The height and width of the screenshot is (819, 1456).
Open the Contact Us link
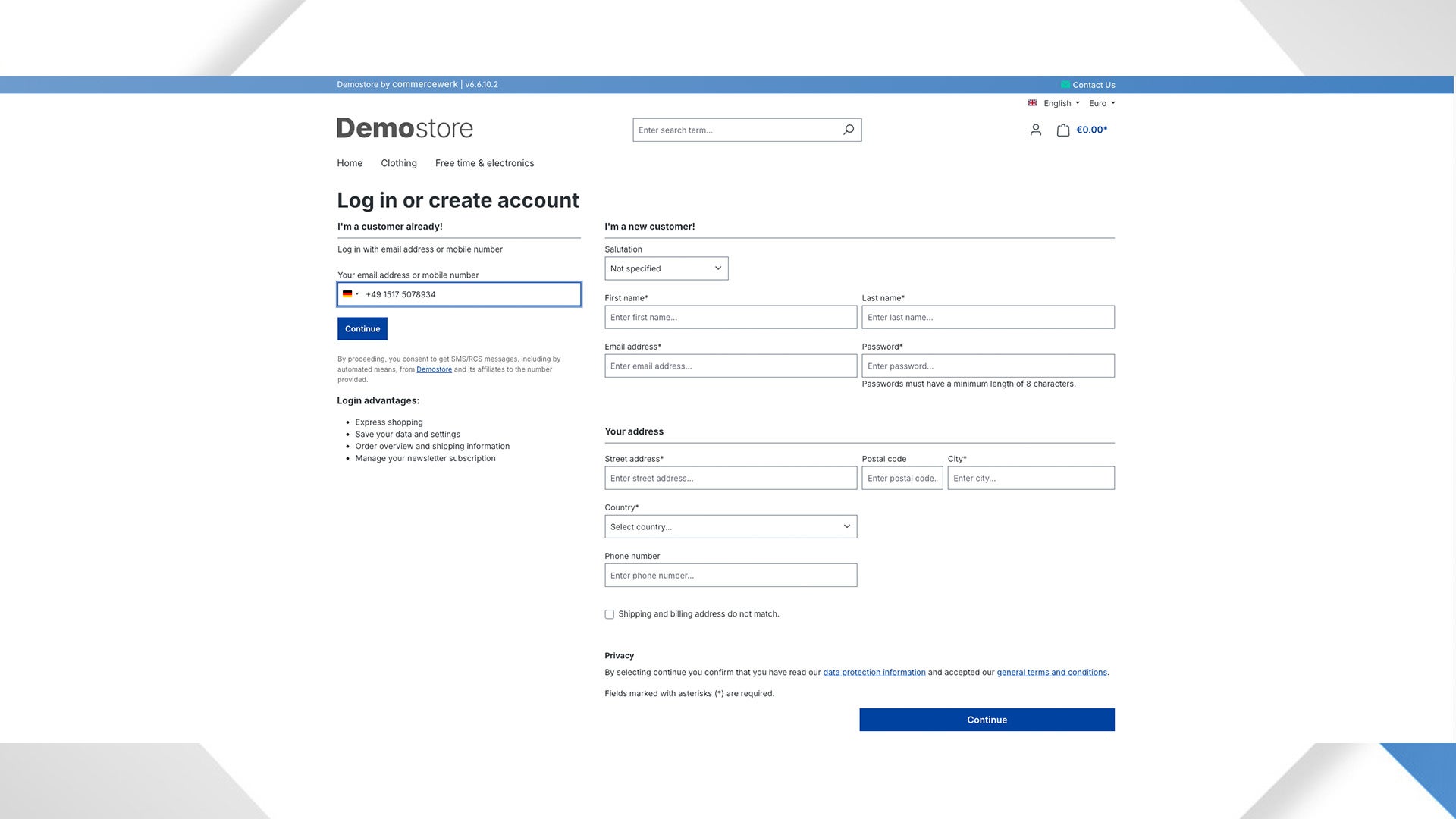(1094, 85)
